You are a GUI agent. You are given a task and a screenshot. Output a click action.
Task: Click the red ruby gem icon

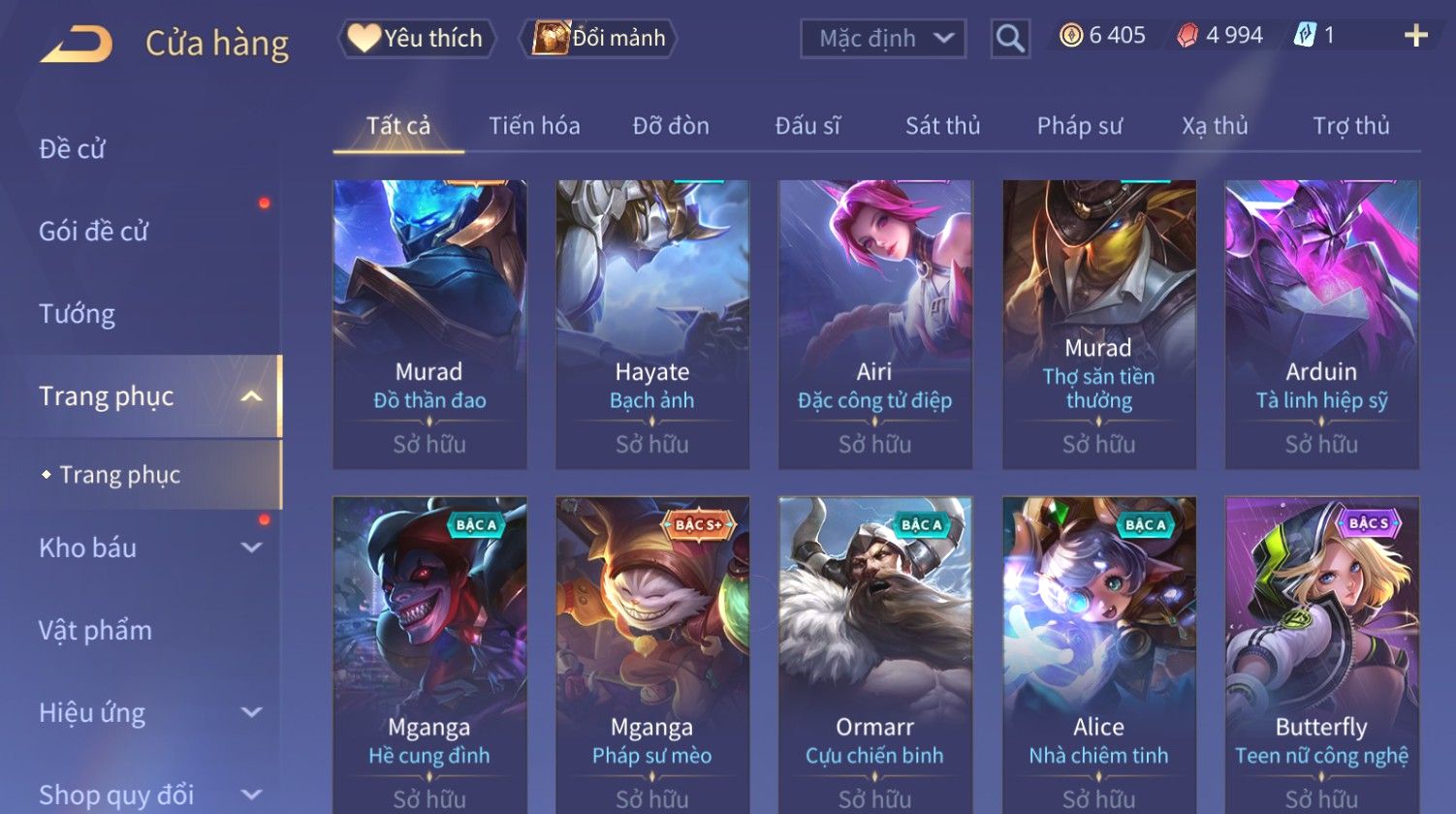click(x=1187, y=36)
